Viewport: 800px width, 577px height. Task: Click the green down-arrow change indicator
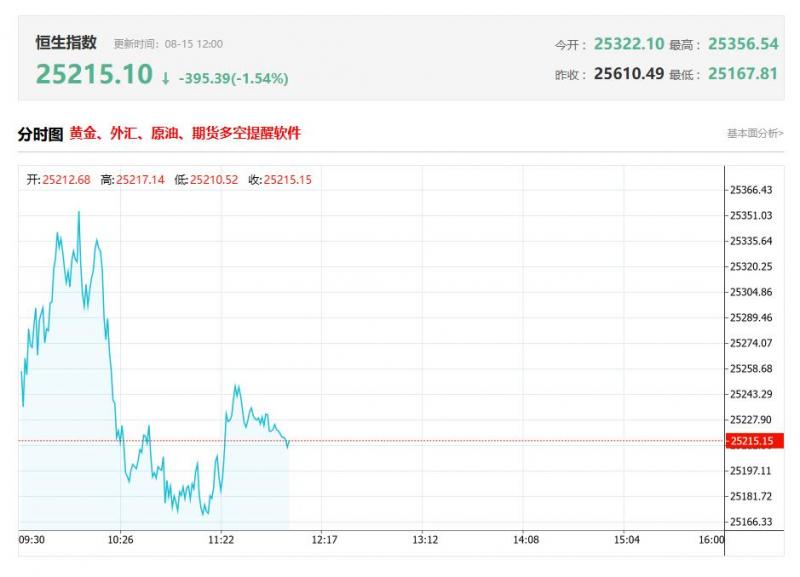pos(165,79)
